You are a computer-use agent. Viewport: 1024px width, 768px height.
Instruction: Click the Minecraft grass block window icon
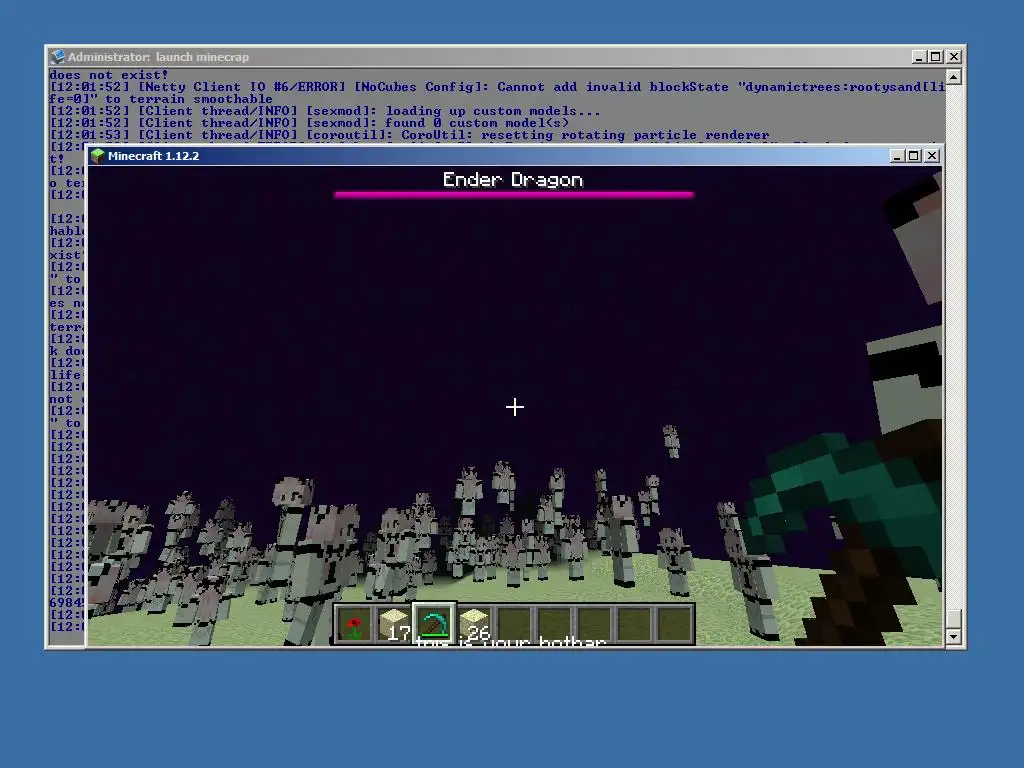(98, 155)
